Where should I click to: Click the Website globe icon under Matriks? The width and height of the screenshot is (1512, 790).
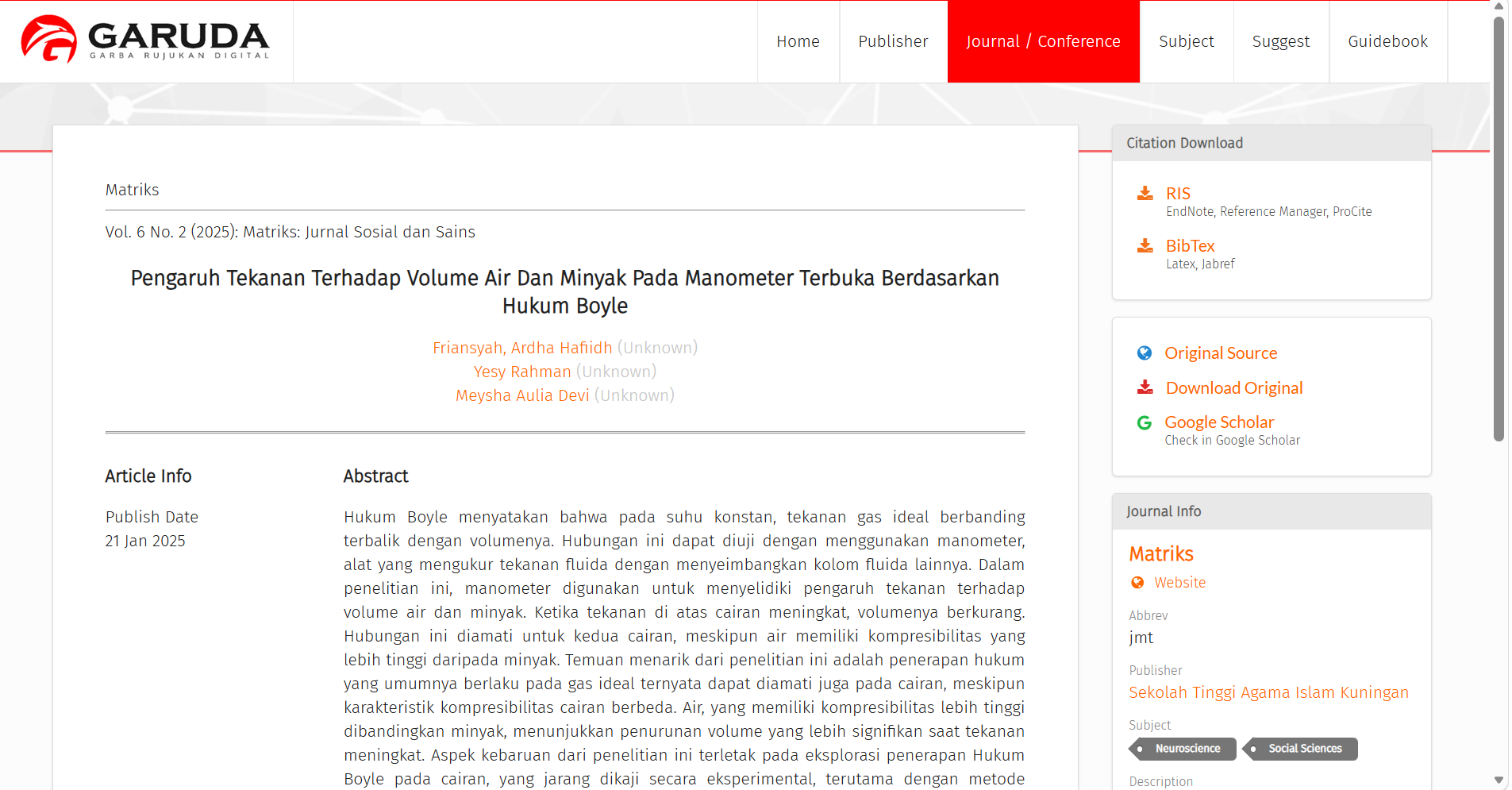pos(1137,583)
